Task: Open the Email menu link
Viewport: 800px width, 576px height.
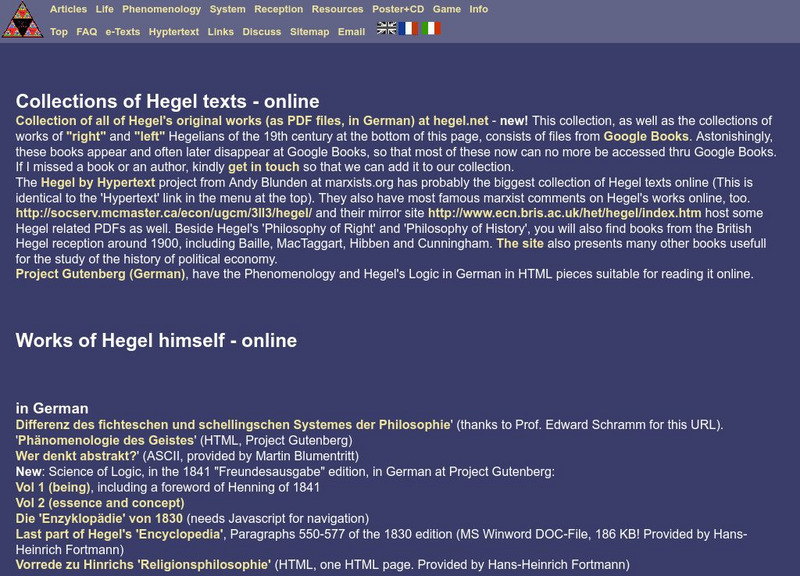Action: coord(352,32)
